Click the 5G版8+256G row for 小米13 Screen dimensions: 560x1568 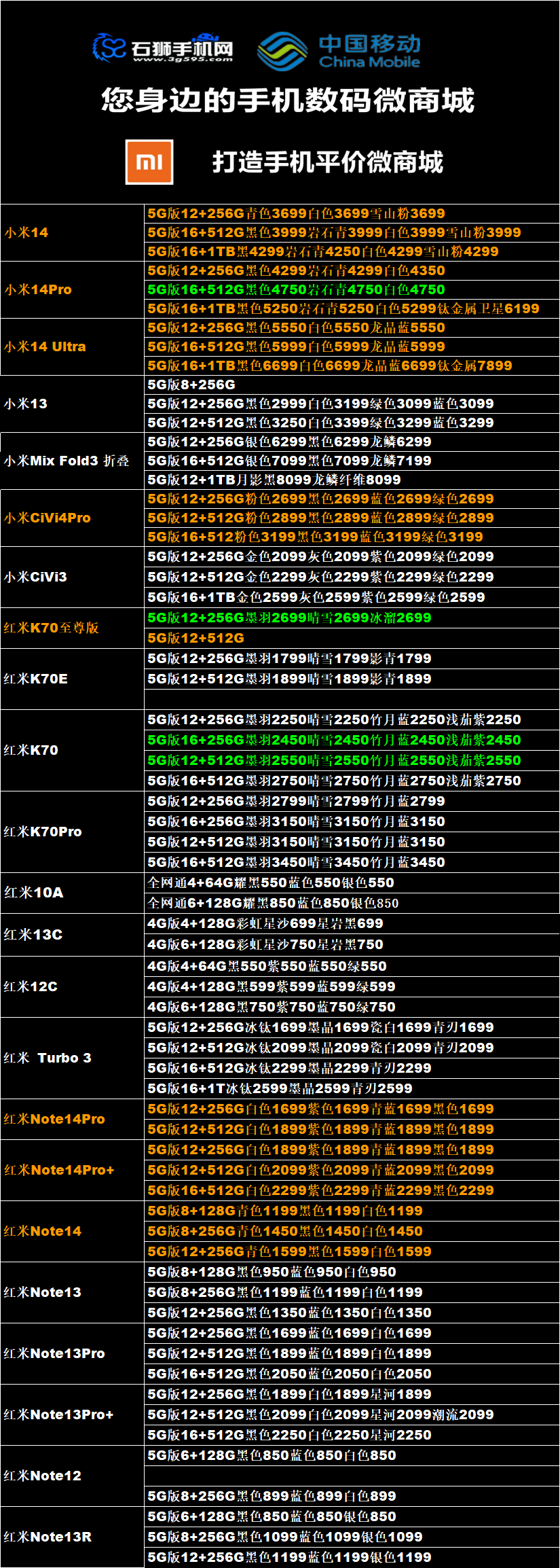tap(352, 385)
